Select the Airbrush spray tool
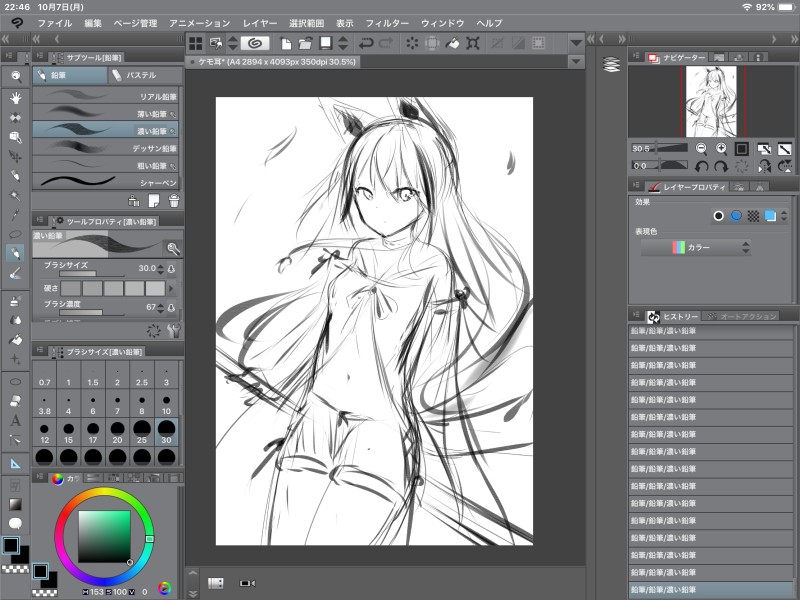Screen dimensions: 800x600 15,301
